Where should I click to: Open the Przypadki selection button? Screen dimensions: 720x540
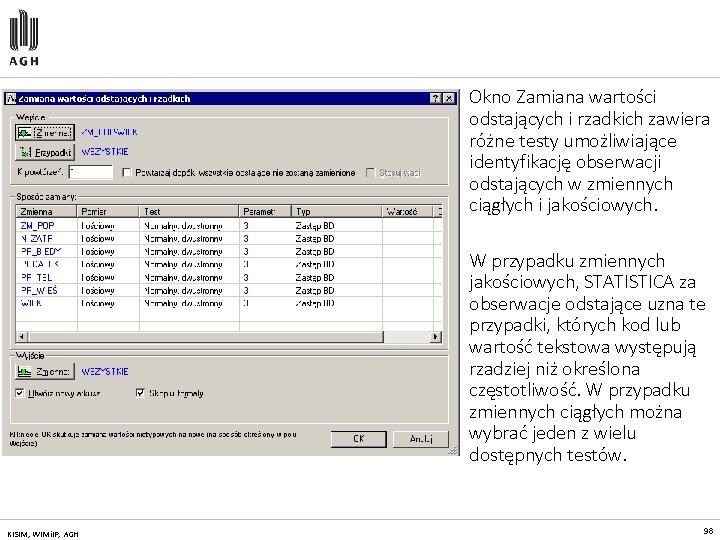click(x=45, y=152)
